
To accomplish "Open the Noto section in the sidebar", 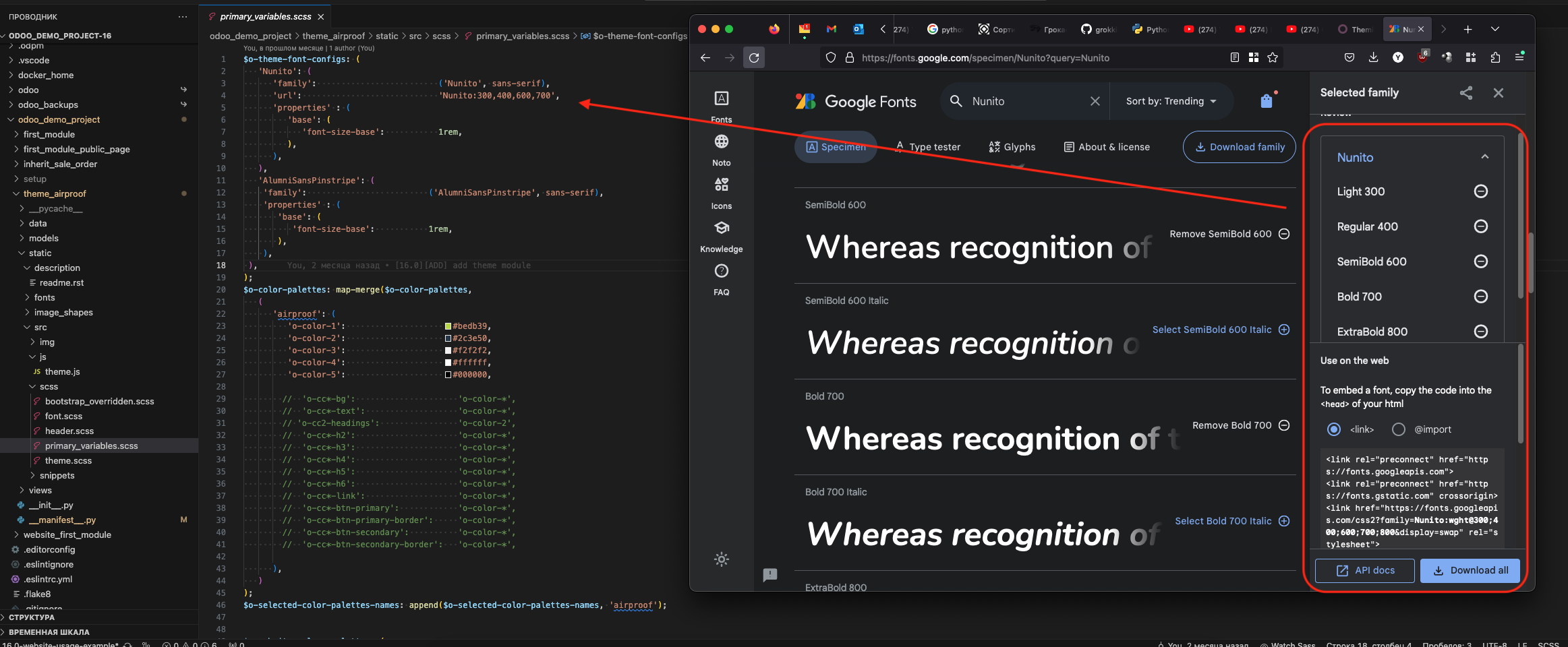I will (x=721, y=150).
